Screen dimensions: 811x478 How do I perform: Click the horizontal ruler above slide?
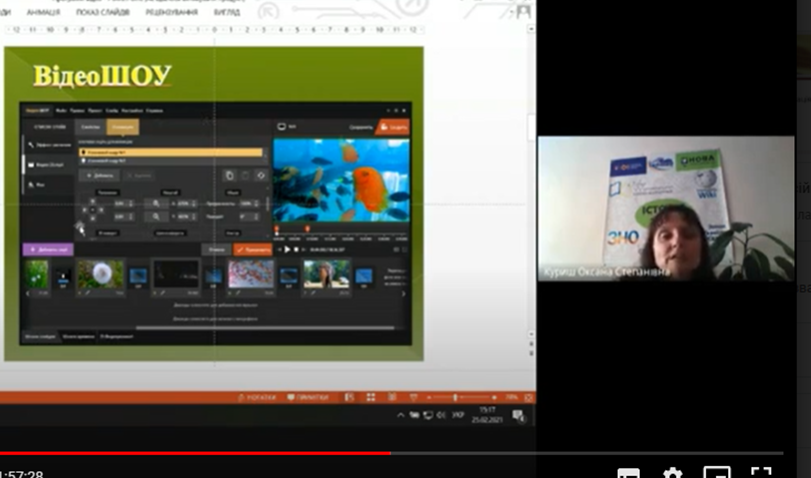coord(215,30)
